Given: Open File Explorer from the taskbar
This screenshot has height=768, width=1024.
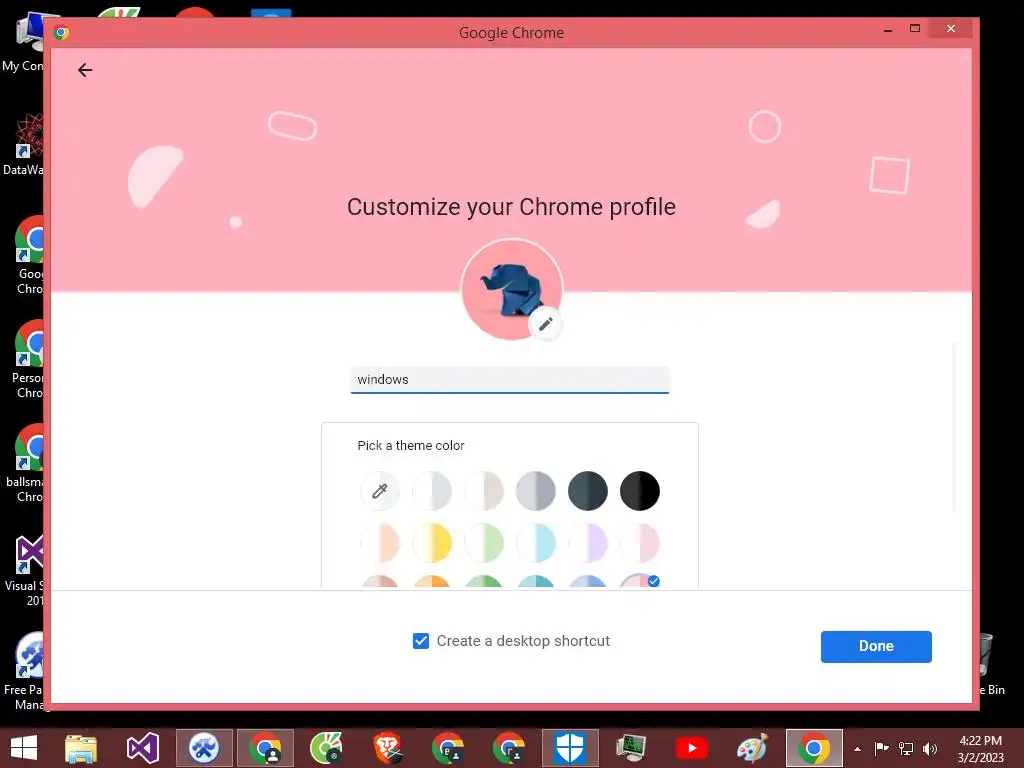Looking at the screenshot, I should [81, 748].
